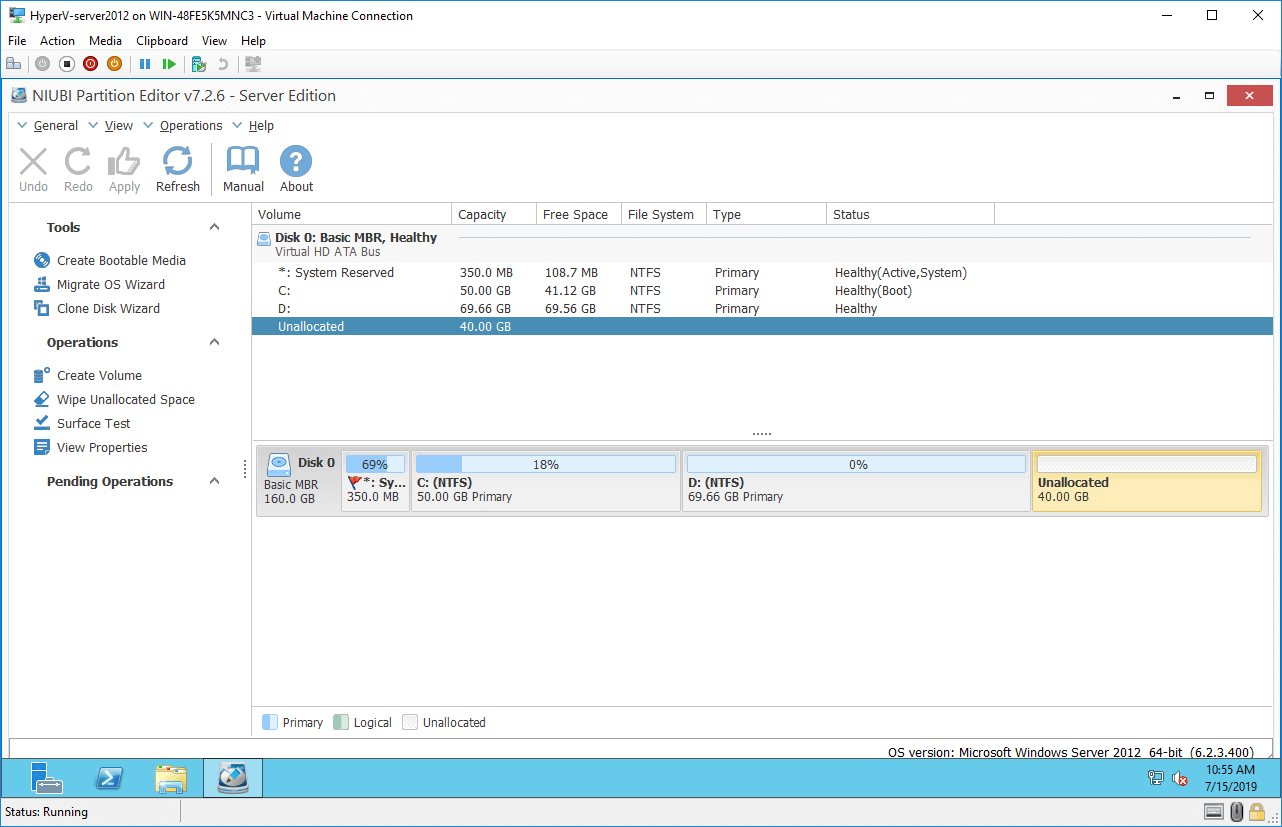
Task: Click Create Volume in sidebar
Action: point(99,376)
